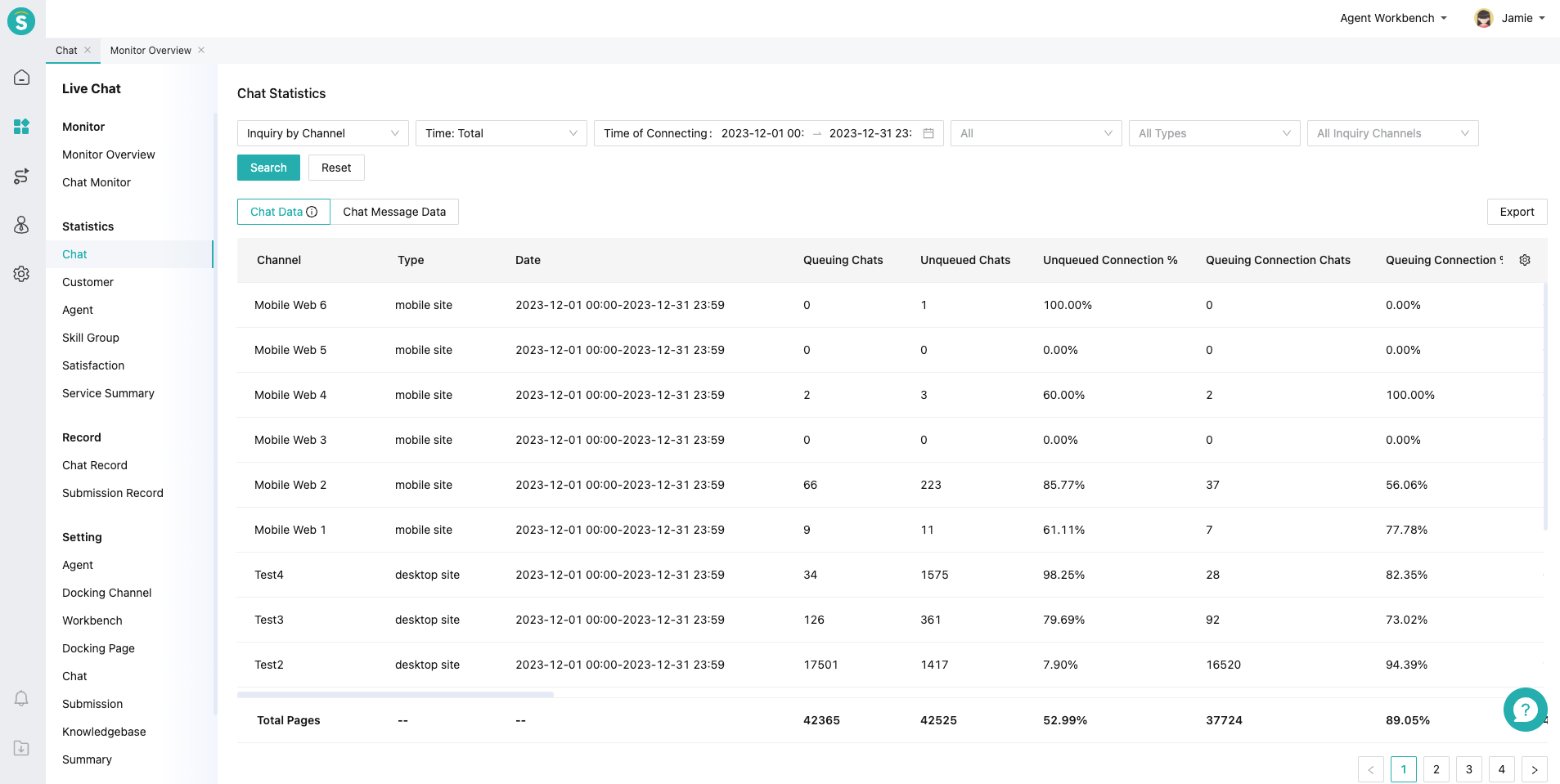This screenshot has width=1560, height=784.
Task: Click the Reset button
Action: tap(336, 168)
